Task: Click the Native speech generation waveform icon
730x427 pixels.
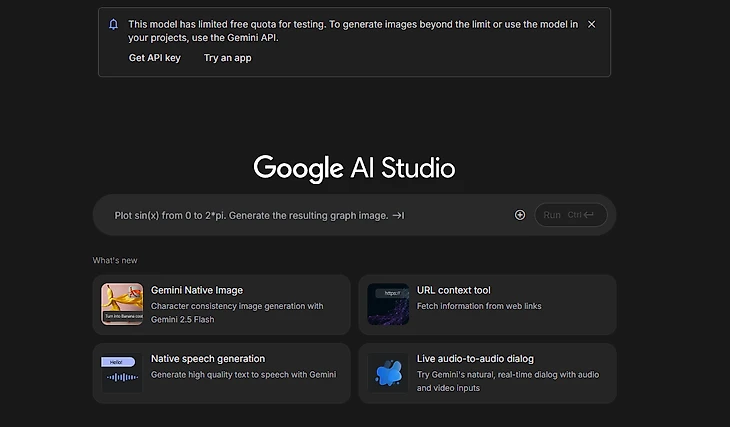Action: [122, 373]
